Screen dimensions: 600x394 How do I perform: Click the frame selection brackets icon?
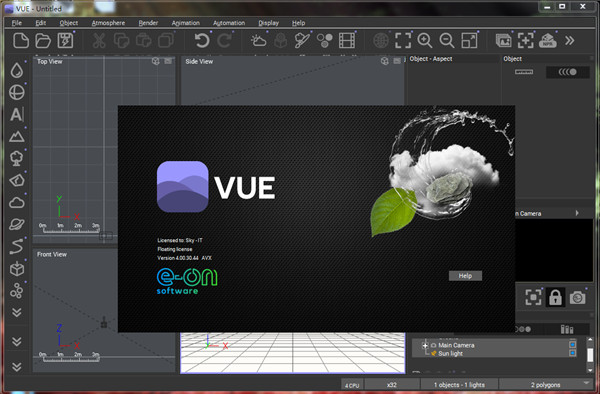pos(403,41)
